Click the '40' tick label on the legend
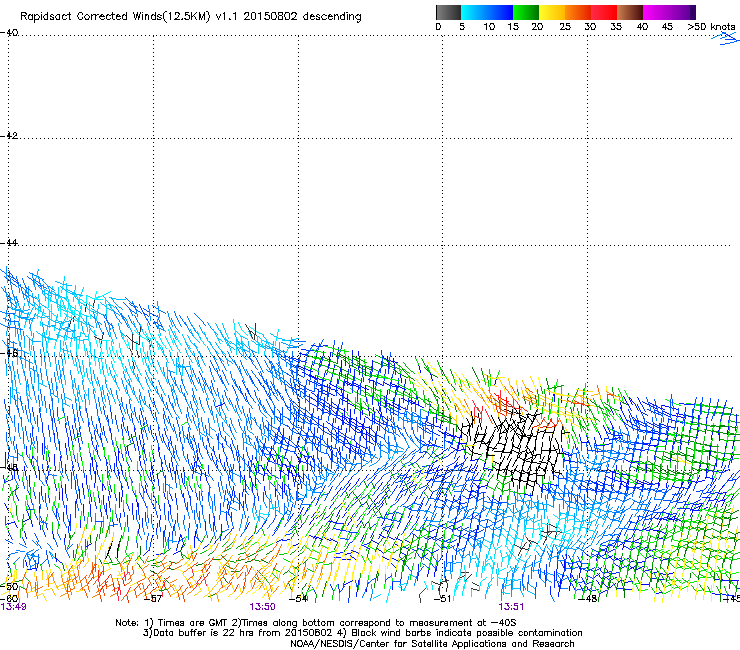The width and height of the screenshot is (740, 650). click(642, 27)
